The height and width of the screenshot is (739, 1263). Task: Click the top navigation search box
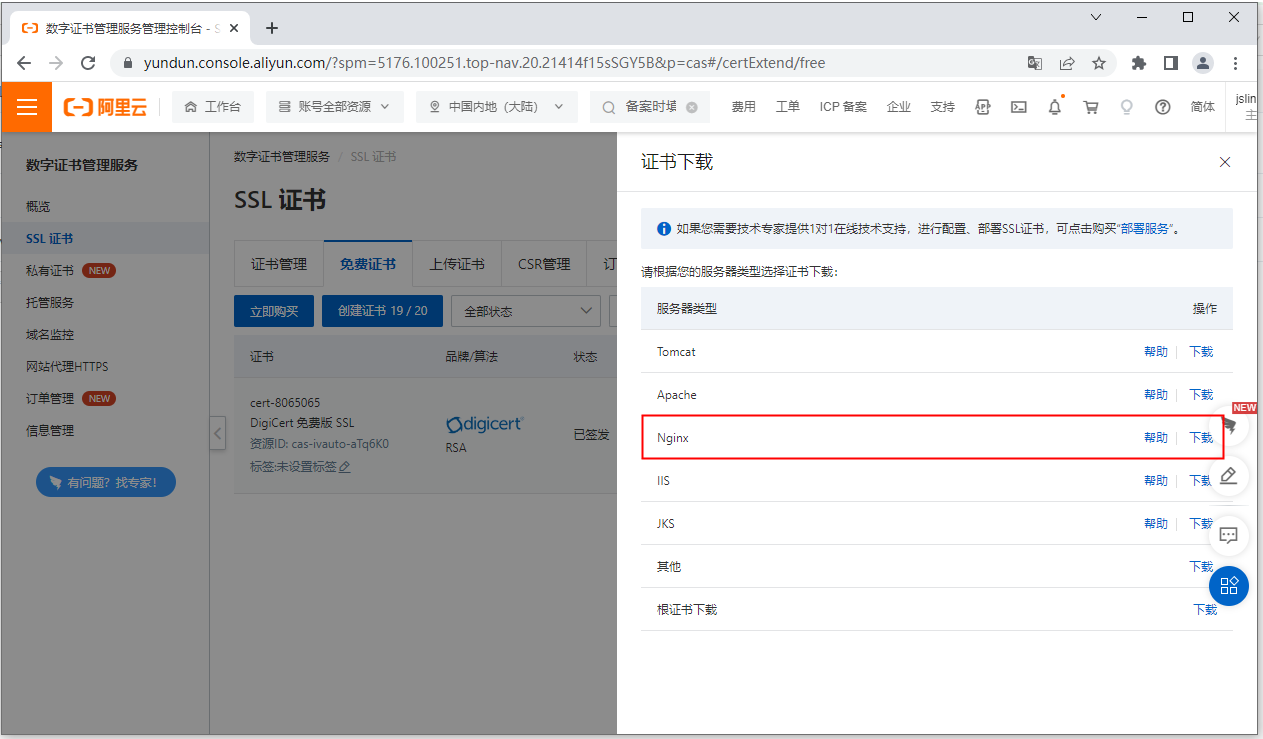point(650,107)
